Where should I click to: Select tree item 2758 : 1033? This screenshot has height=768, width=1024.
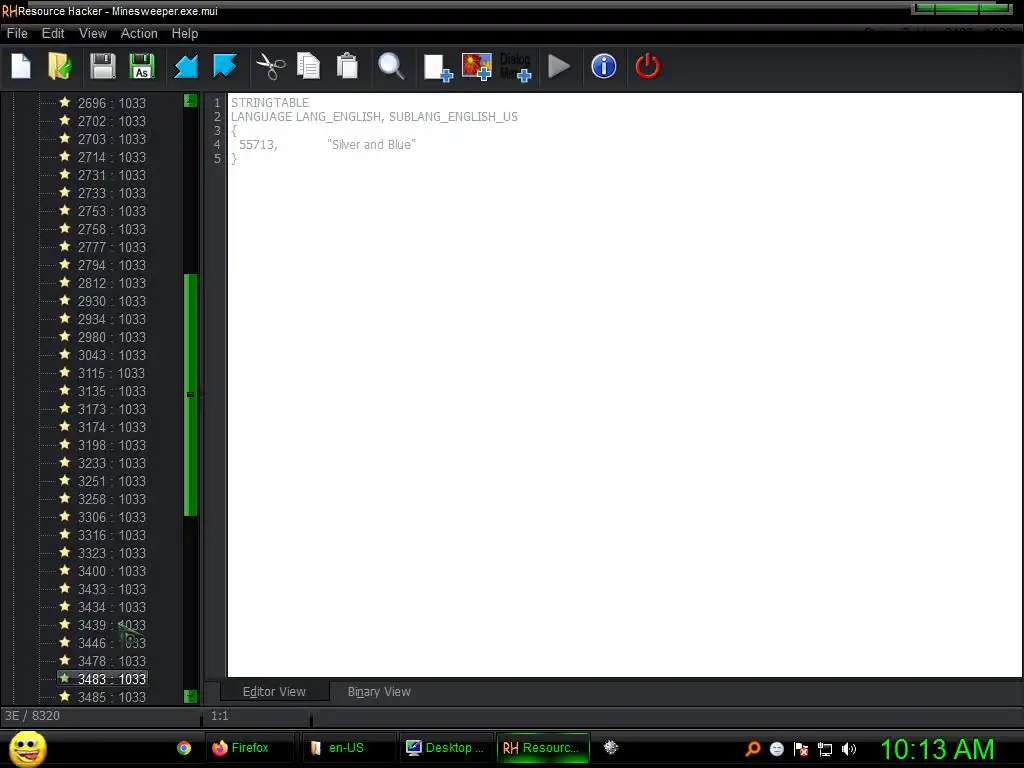[x=112, y=229]
